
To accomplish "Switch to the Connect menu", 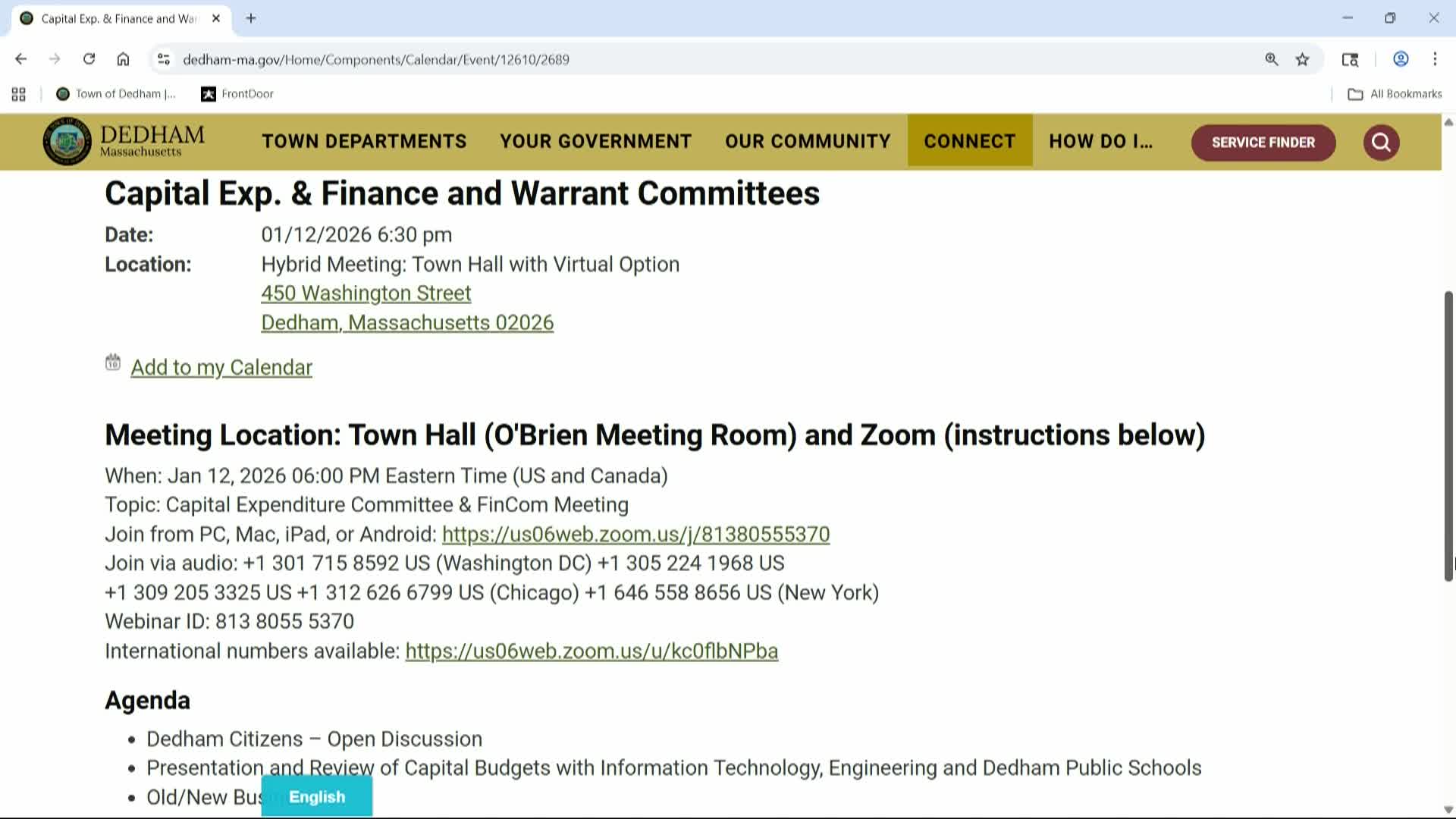I will [969, 141].
